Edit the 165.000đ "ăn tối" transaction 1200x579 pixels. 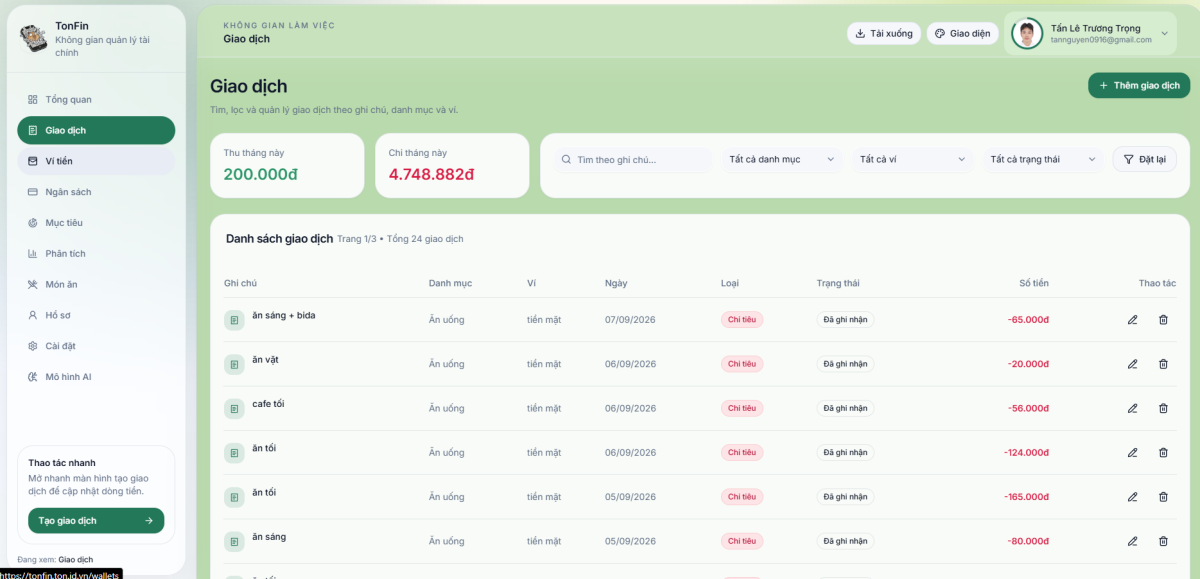coord(1133,497)
